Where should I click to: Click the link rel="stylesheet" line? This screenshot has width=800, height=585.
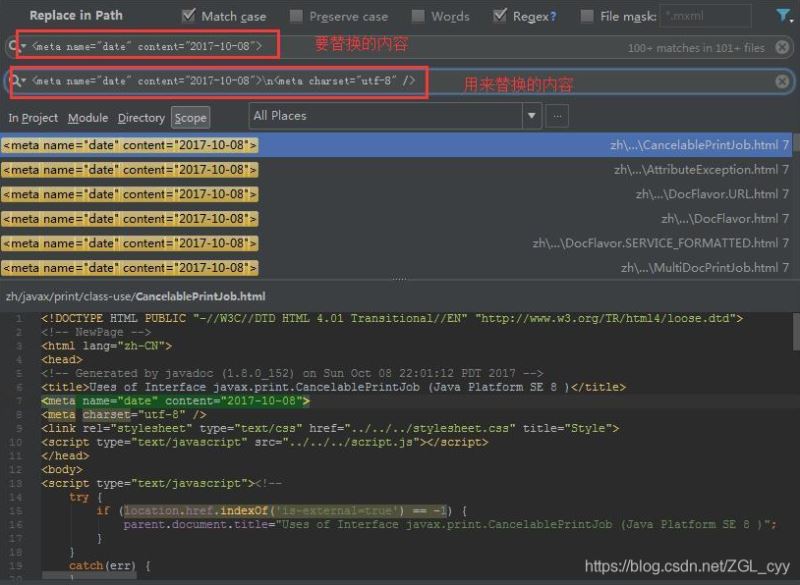tap(330, 428)
